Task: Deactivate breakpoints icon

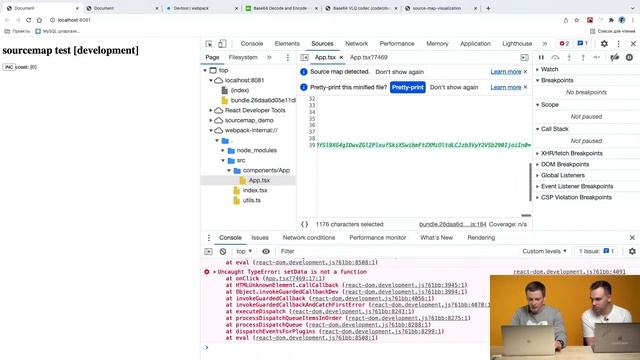Action: click(614, 58)
